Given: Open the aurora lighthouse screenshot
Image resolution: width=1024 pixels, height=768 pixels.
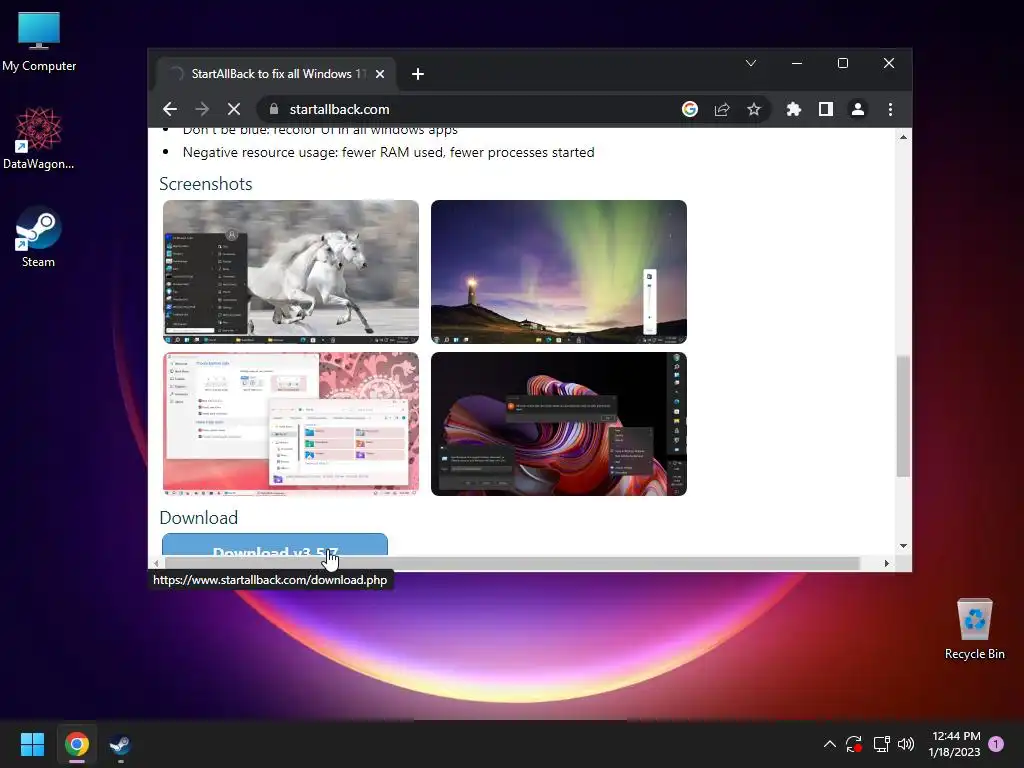Looking at the screenshot, I should click(559, 272).
